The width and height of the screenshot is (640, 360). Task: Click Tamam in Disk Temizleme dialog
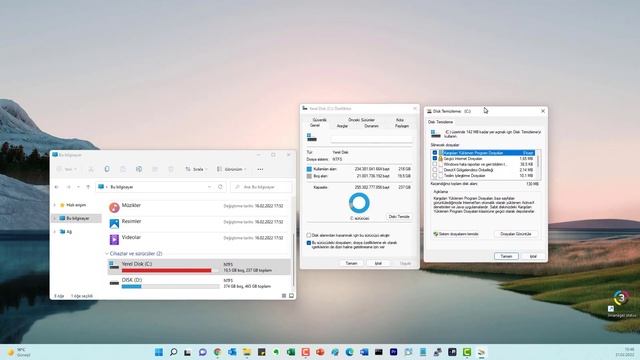[506, 256]
